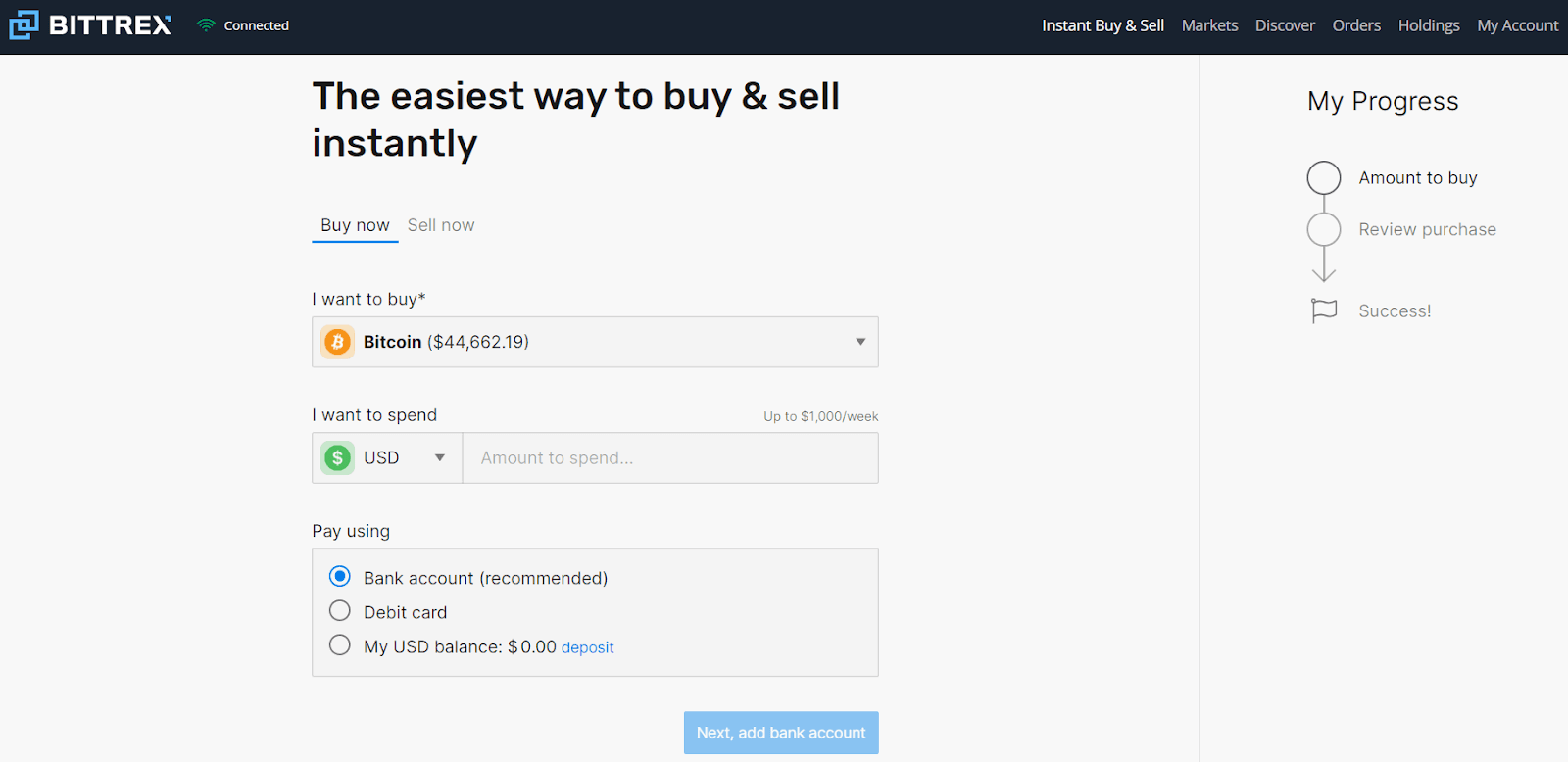
Task: Follow the deposit link
Action: pos(587,647)
